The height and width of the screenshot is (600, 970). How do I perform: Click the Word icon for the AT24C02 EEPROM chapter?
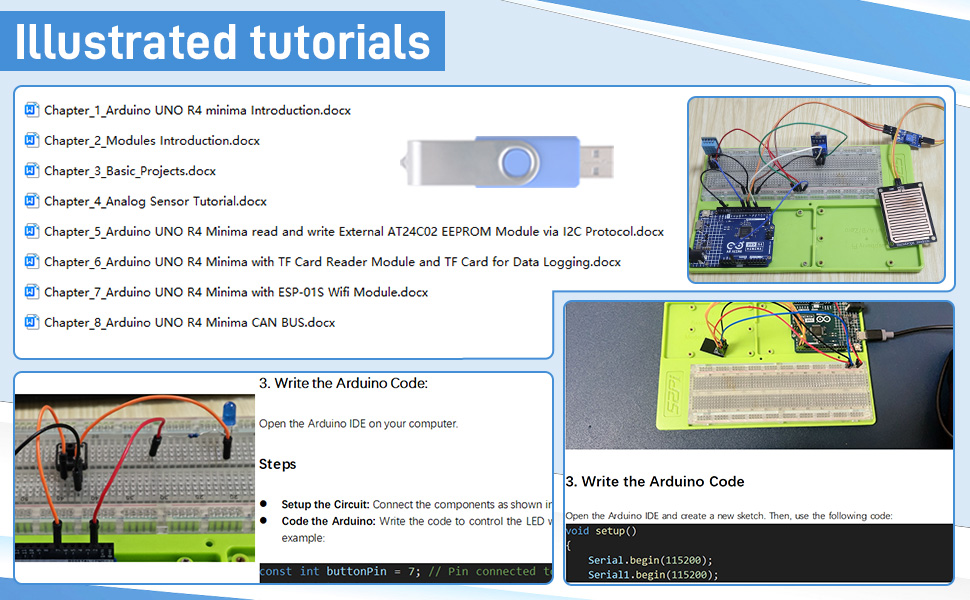coord(31,231)
